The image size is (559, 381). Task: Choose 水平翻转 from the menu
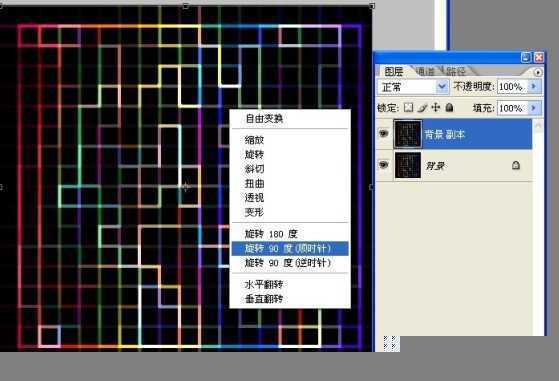tap(264, 284)
